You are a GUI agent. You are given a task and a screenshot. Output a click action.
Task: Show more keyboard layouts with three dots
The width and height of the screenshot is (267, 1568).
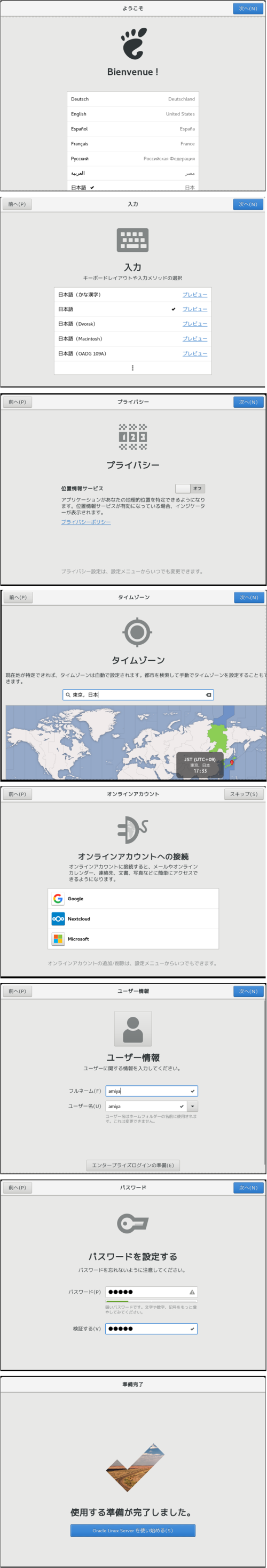point(132,368)
